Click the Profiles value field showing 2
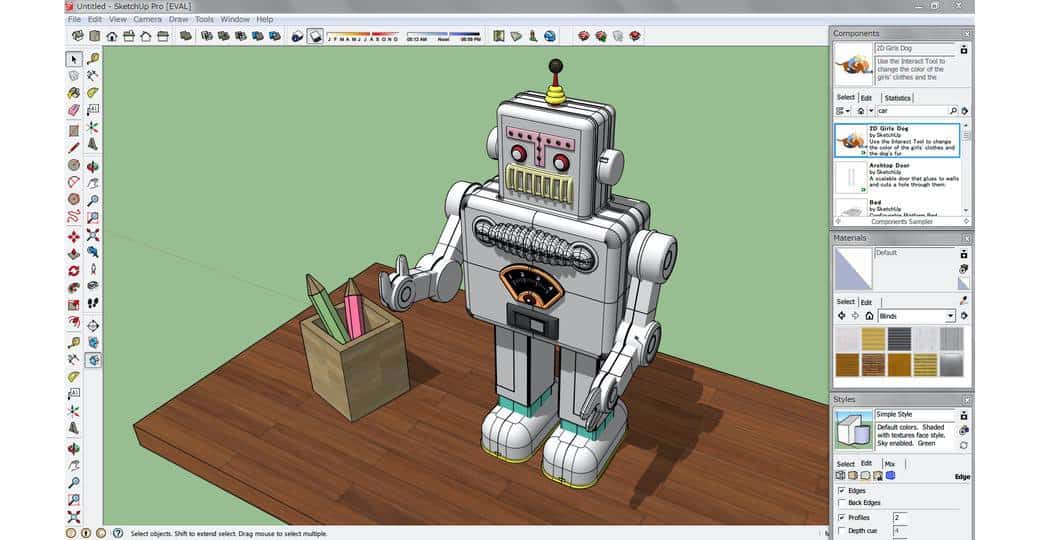Viewport: 1040px width, 540px height. [x=900, y=517]
